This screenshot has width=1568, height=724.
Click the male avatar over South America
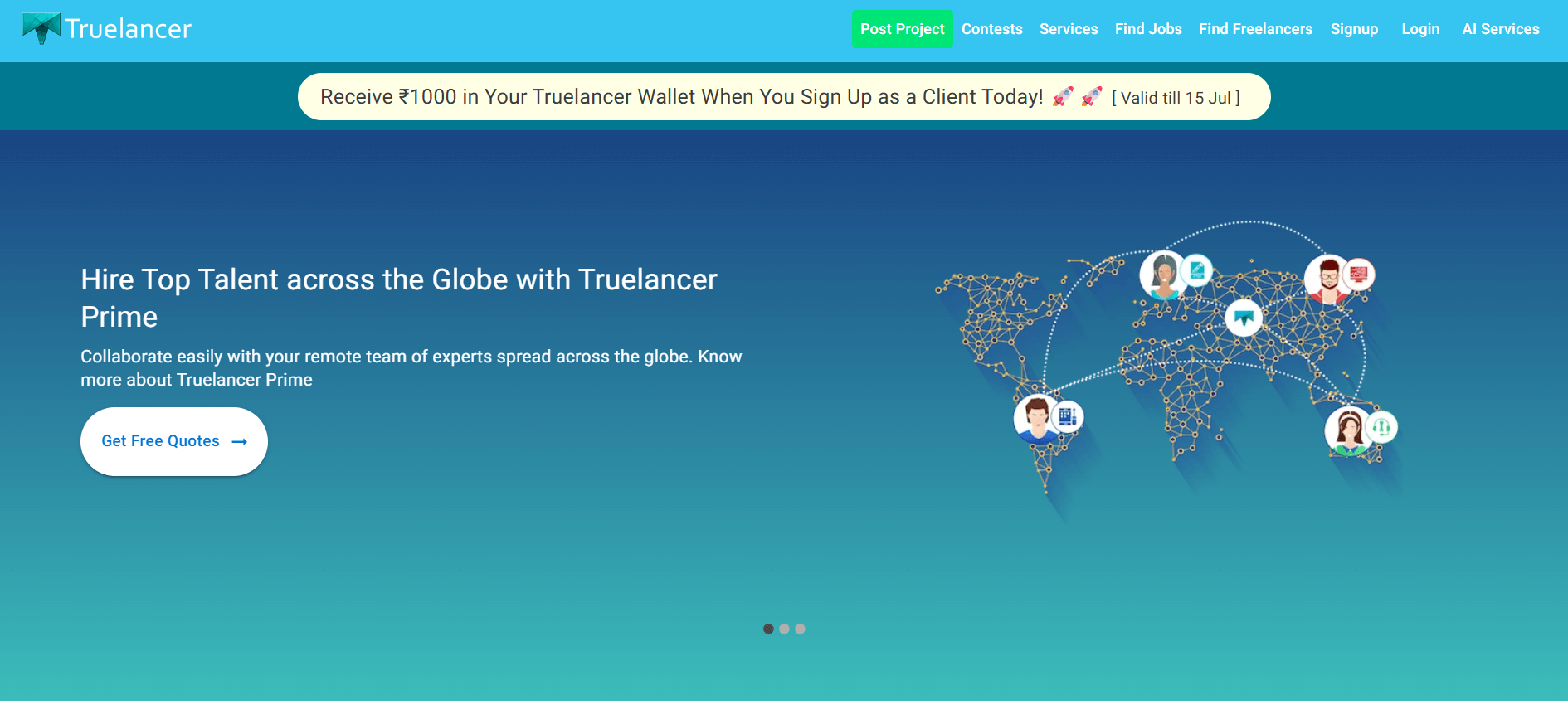pos(1037,418)
